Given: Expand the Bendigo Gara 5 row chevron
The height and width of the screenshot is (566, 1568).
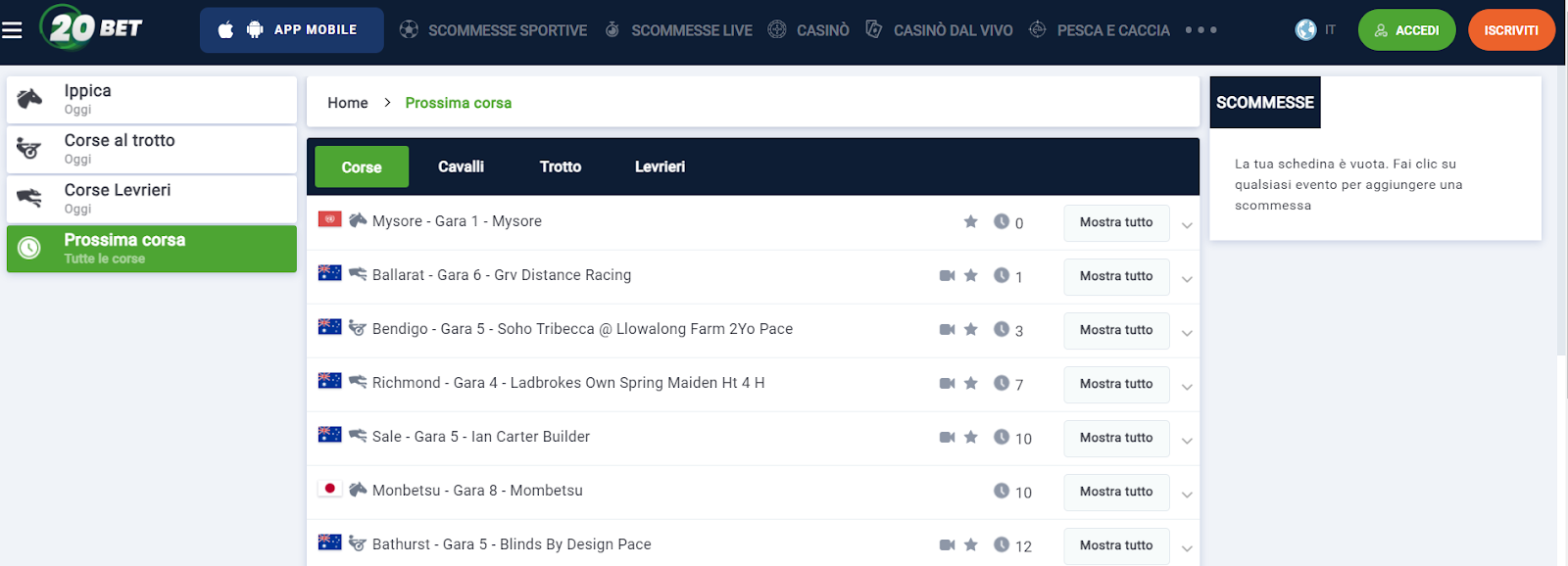Looking at the screenshot, I should click(x=1187, y=333).
